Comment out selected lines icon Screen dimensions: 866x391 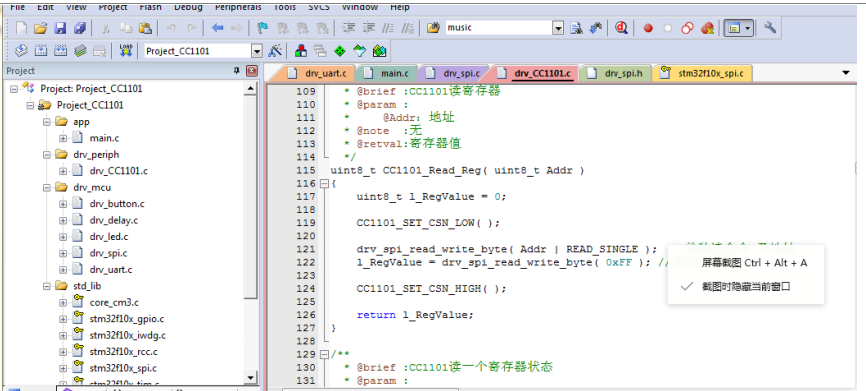point(388,28)
